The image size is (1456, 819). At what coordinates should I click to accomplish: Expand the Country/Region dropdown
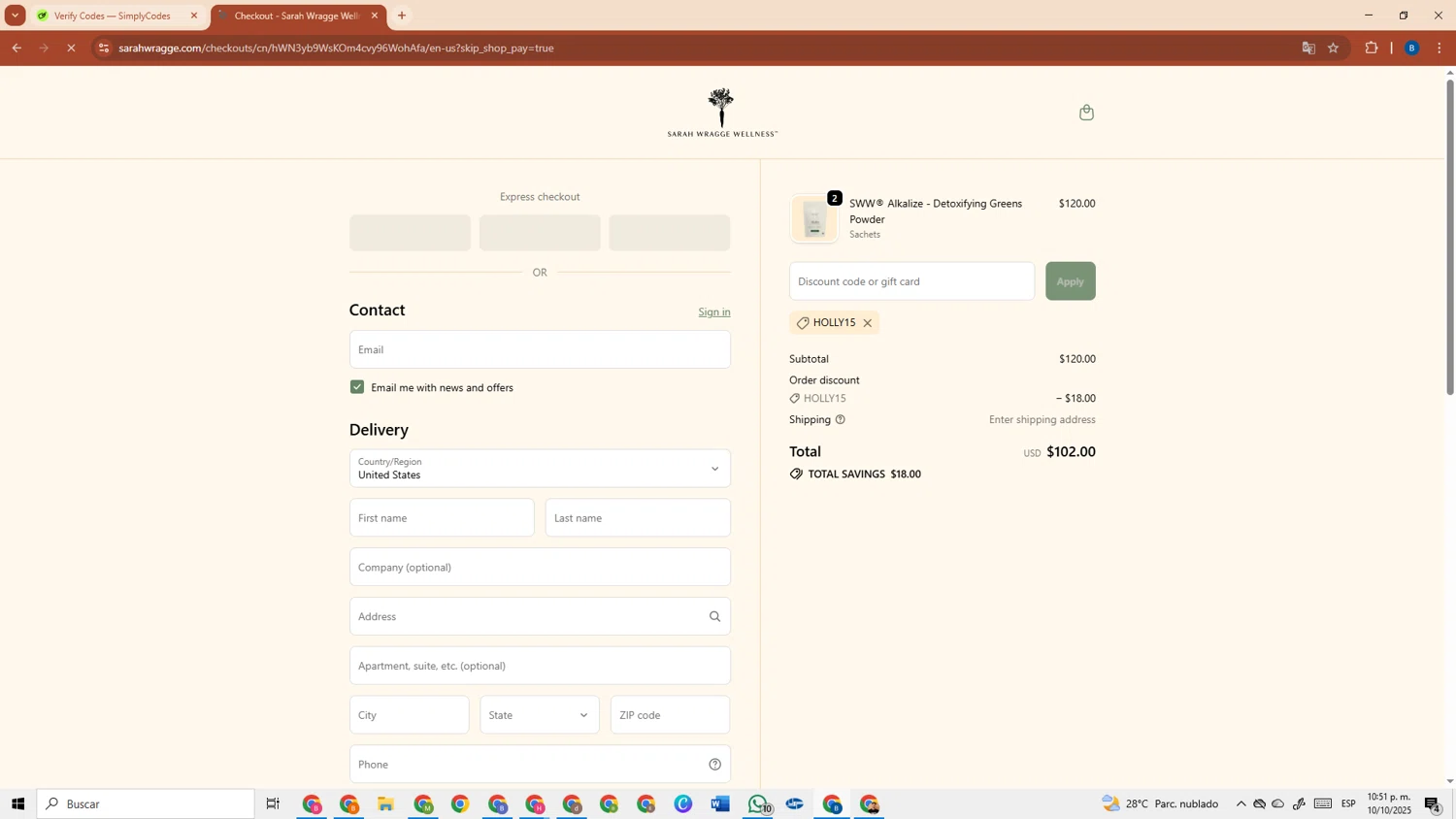(x=540, y=469)
